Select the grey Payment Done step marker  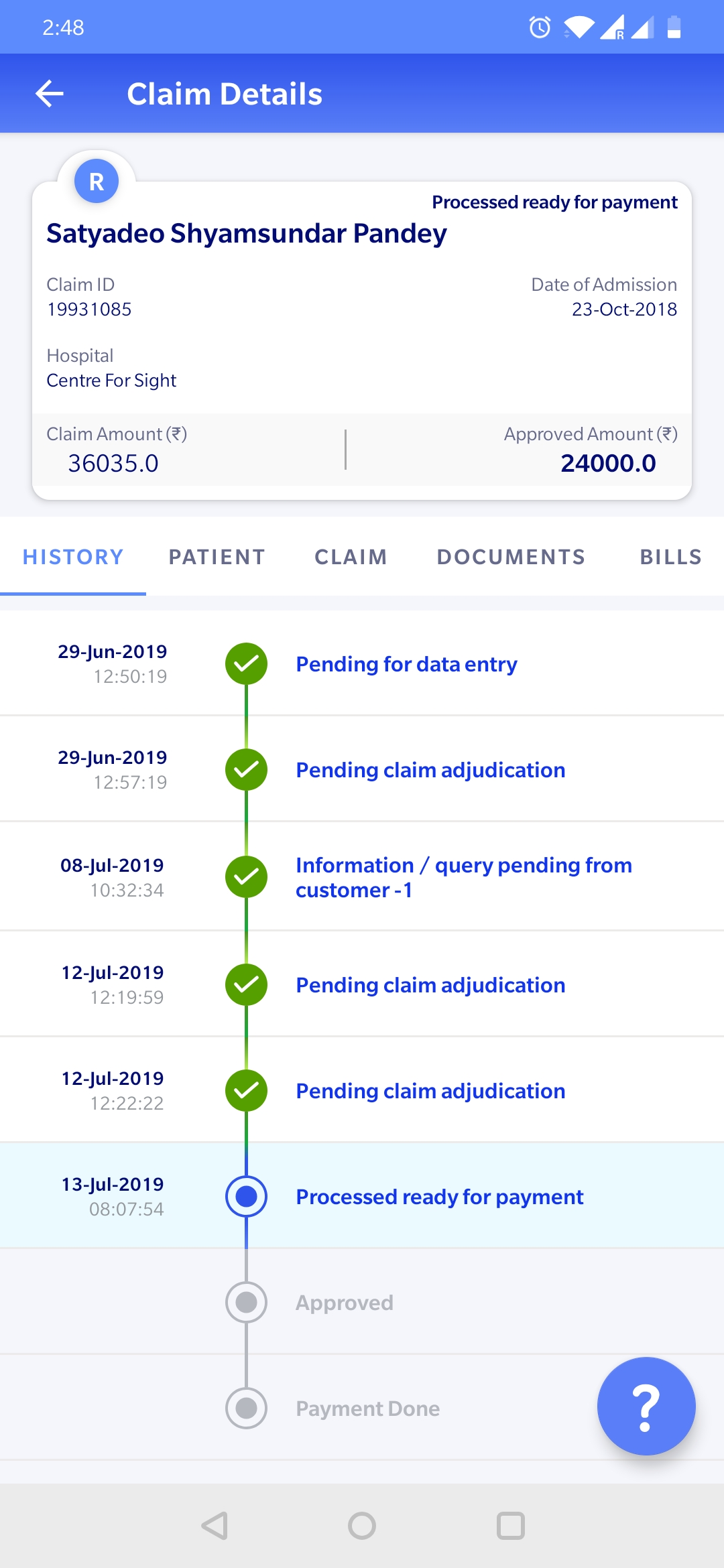(246, 1409)
